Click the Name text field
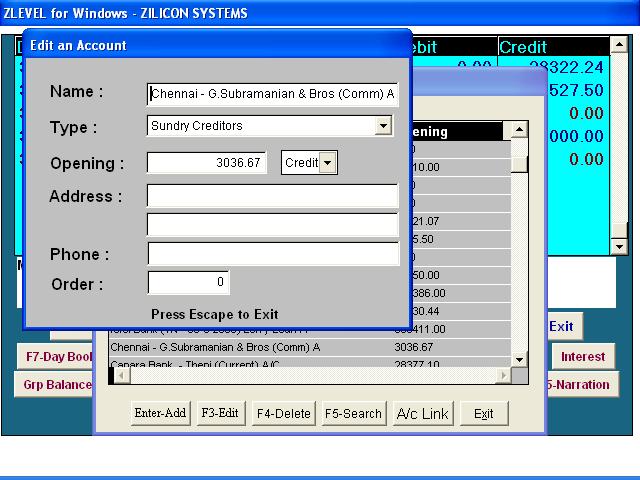The width and height of the screenshot is (640, 480). 272,94
